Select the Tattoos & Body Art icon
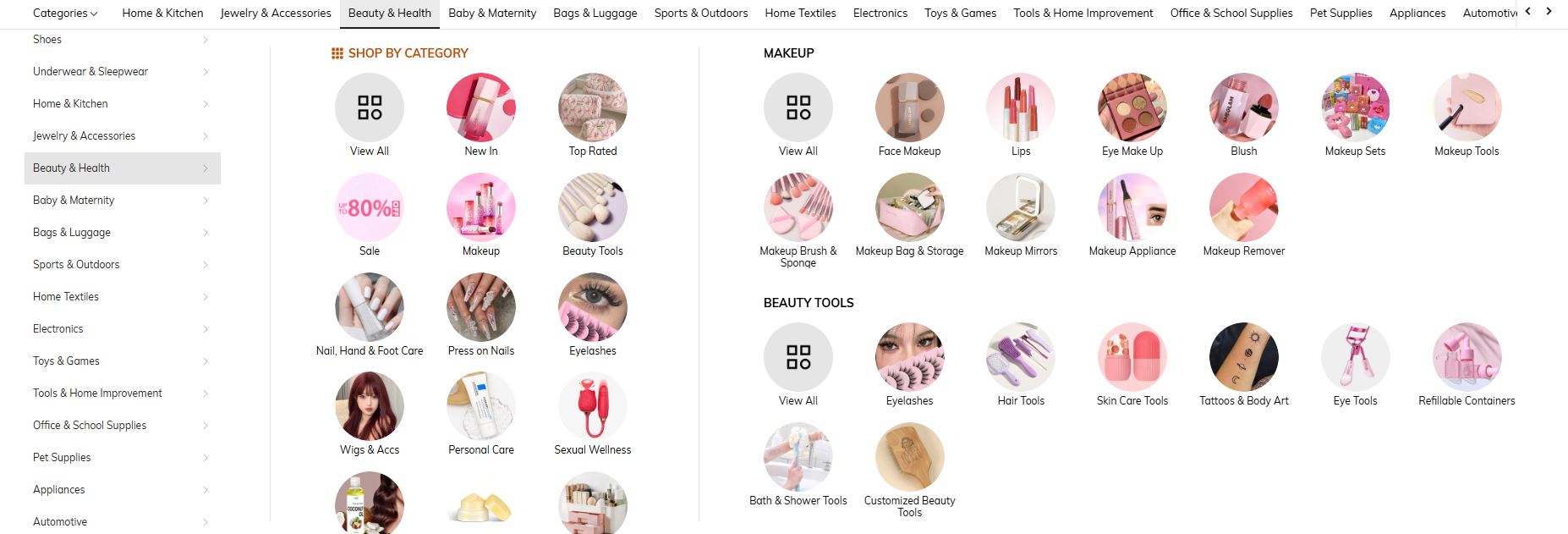Image resolution: width=1568 pixels, height=534 pixels. (x=1244, y=357)
